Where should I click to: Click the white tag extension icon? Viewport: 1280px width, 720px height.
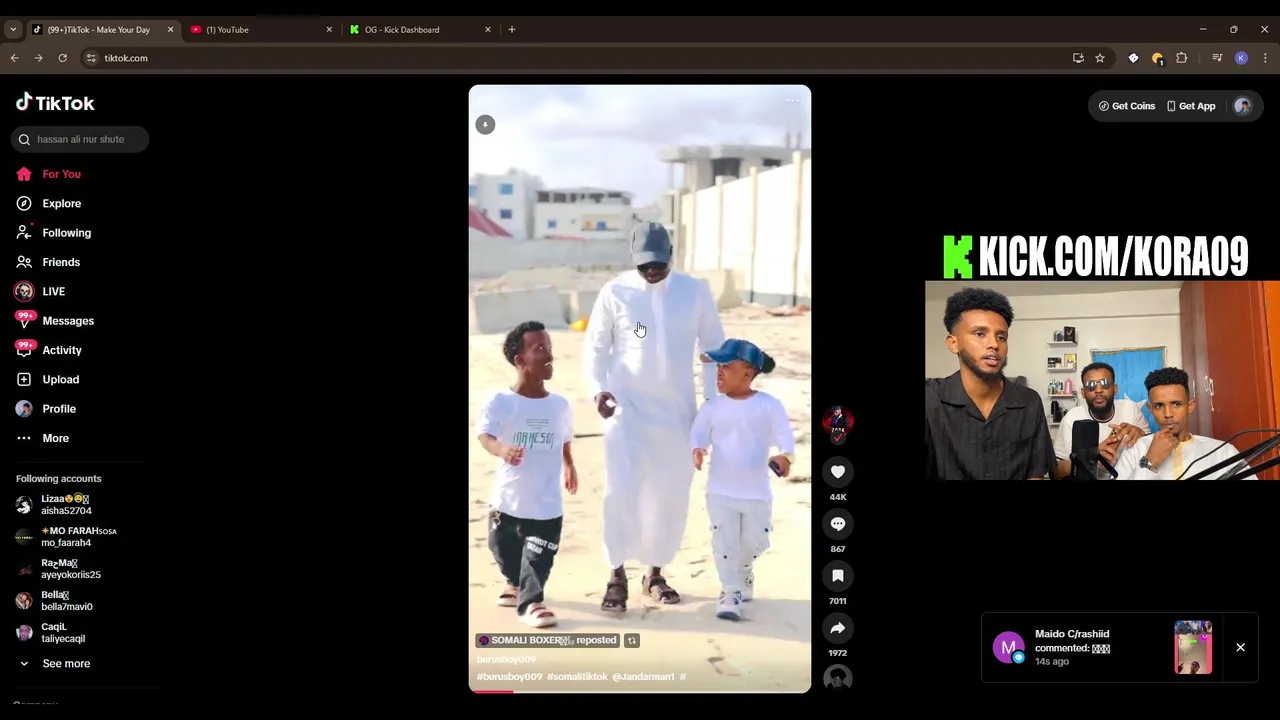1133,58
